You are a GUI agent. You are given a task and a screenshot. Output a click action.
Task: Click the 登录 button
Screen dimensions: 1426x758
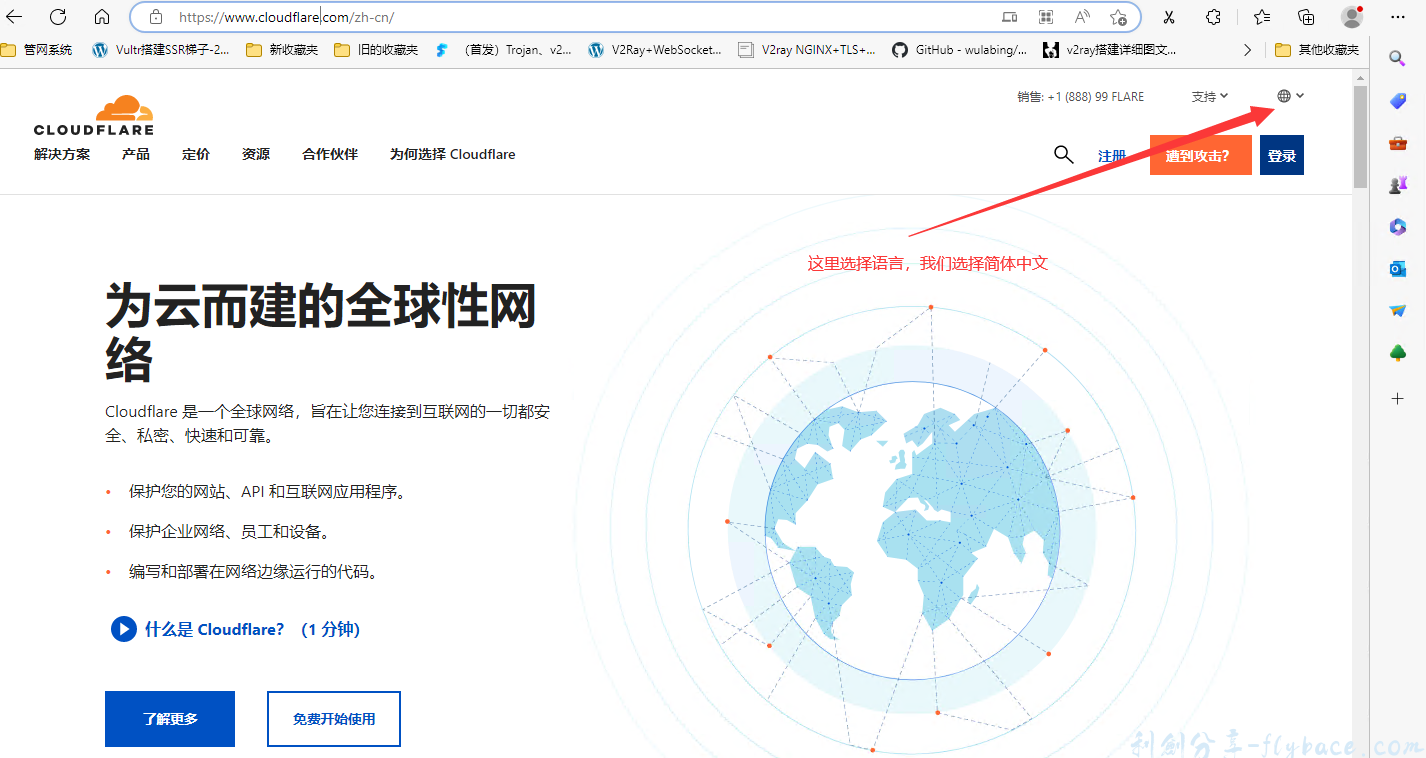pos(1282,155)
